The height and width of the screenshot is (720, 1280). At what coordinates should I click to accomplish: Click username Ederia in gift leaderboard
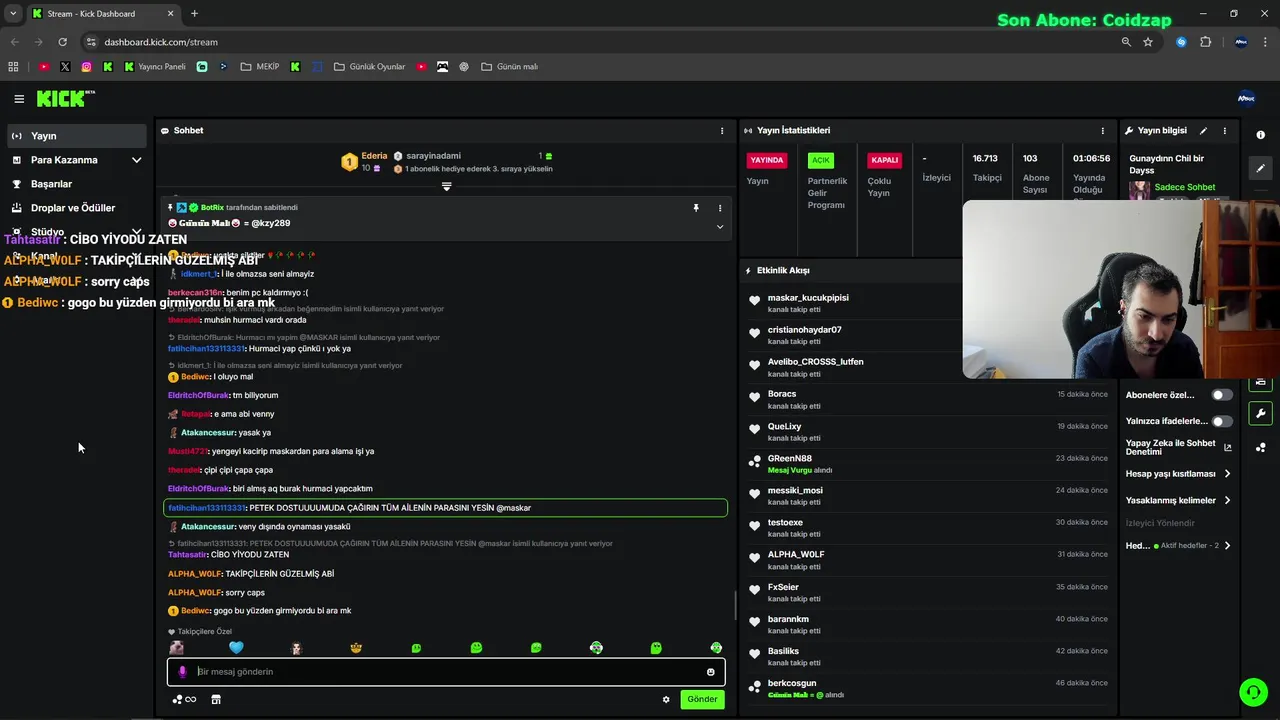pyautogui.click(x=374, y=156)
